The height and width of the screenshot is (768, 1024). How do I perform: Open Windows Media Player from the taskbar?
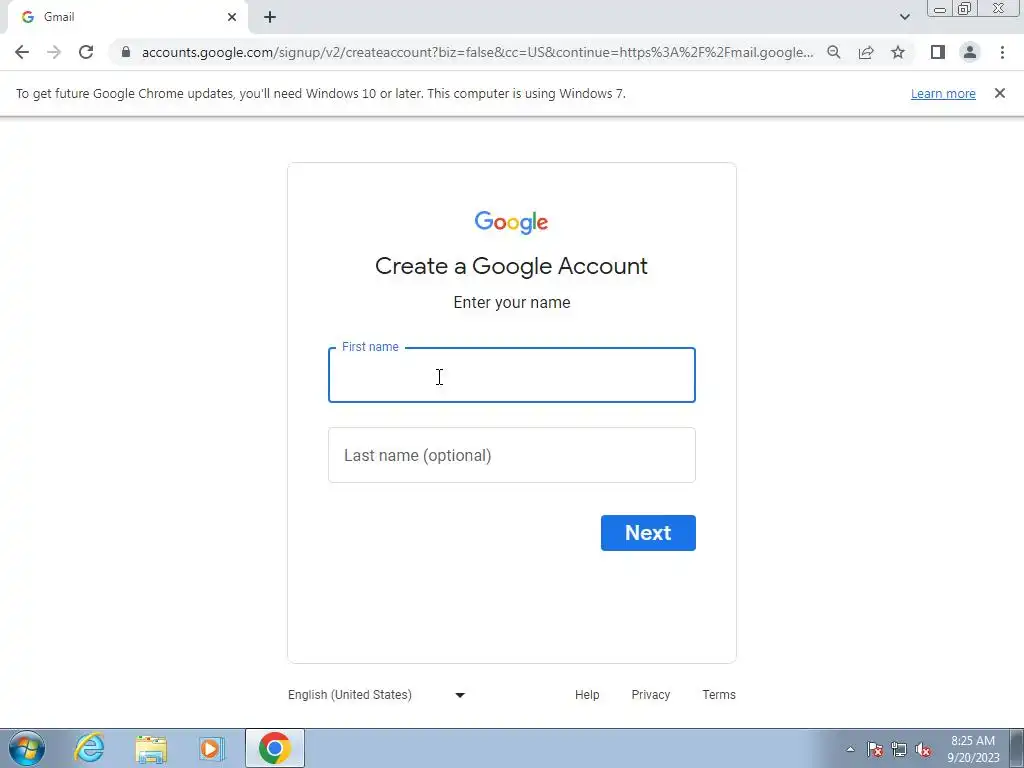pyautogui.click(x=211, y=748)
